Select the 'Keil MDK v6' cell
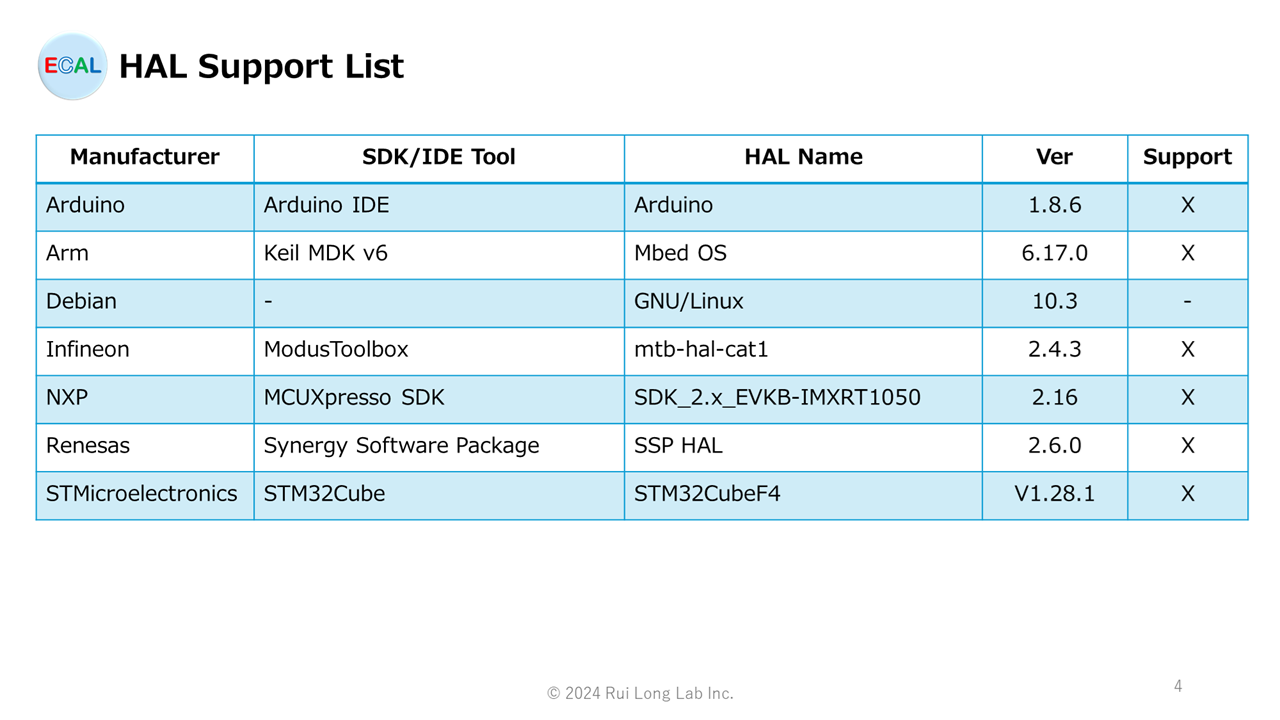 click(x=439, y=254)
